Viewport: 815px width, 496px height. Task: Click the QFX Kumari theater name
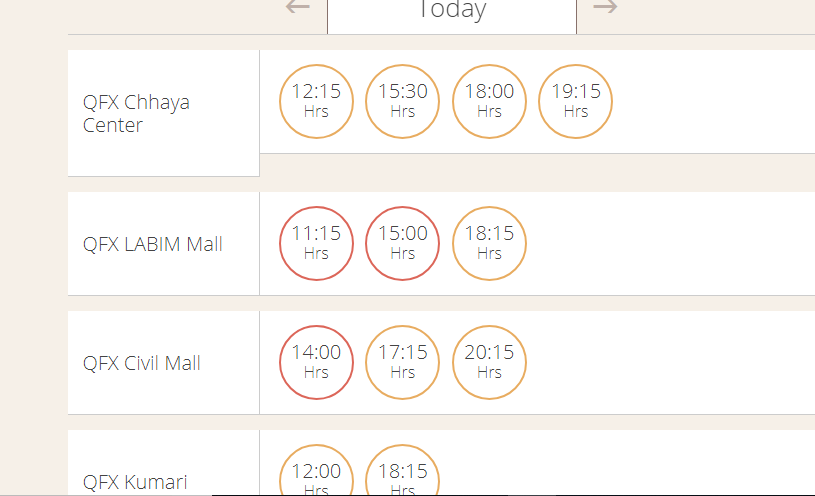(135, 482)
